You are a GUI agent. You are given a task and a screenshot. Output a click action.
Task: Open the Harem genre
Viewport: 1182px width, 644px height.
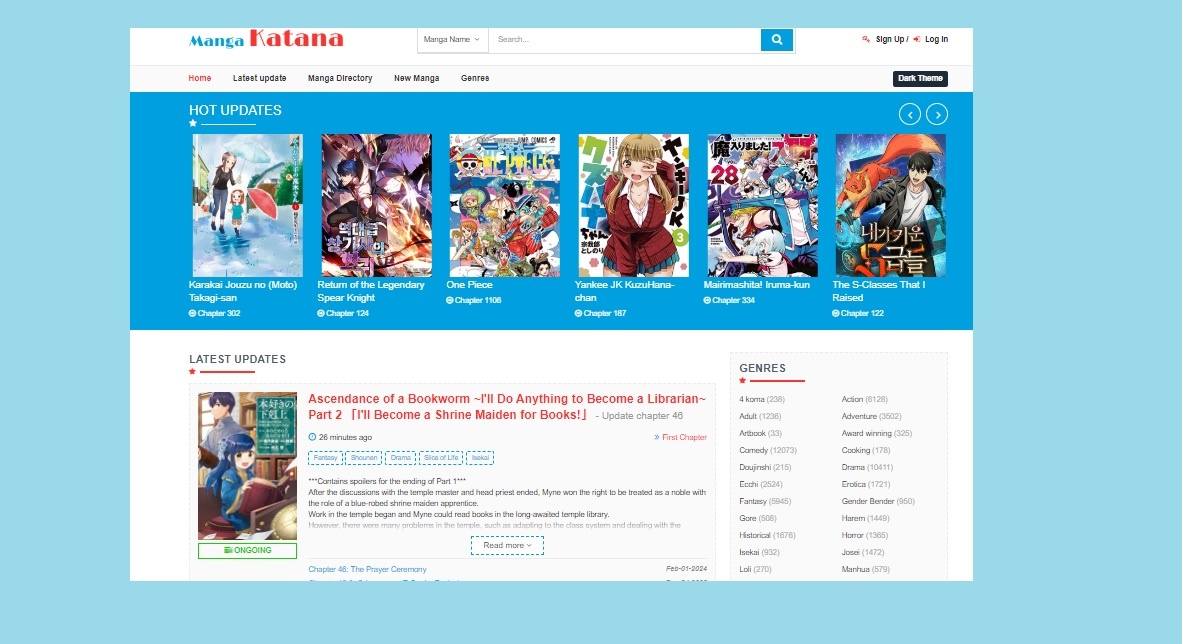click(865, 518)
